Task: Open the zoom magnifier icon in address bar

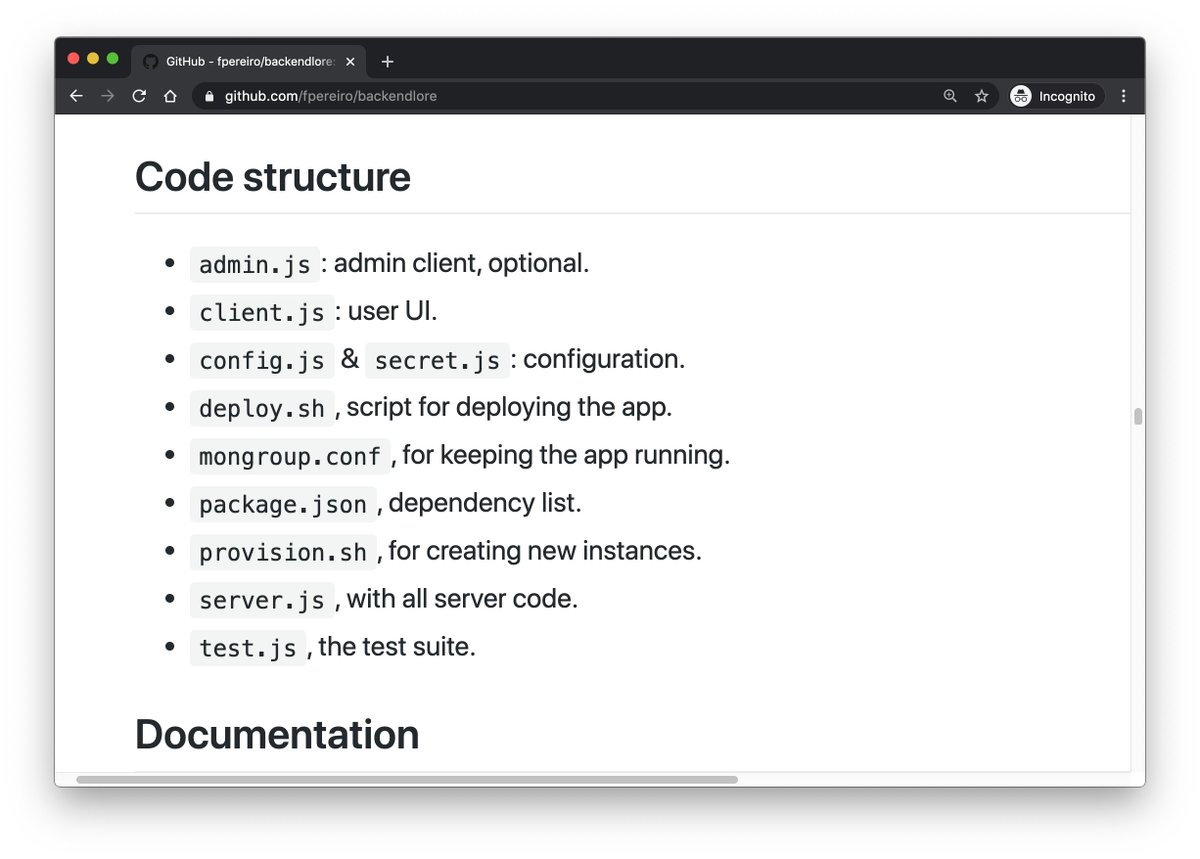Action: pos(950,96)
